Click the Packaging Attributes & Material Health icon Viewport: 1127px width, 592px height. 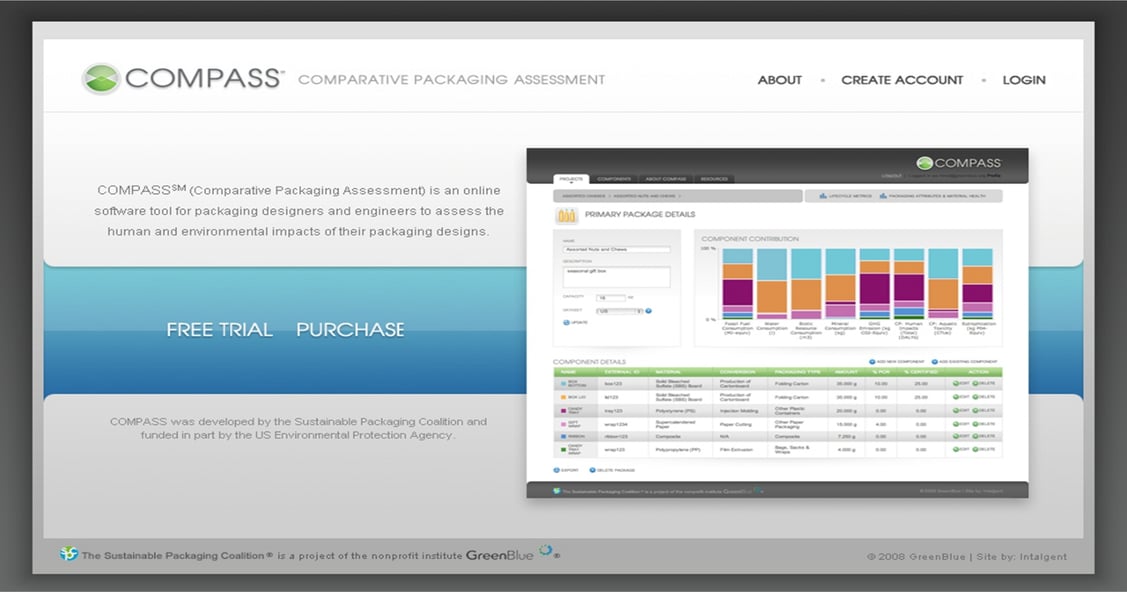pos(883,195)
